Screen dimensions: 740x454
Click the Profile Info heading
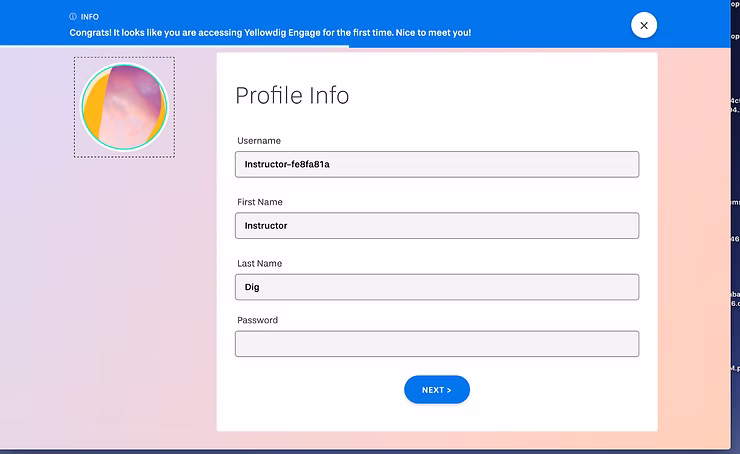pyautogui.click(x=292, y=96)
